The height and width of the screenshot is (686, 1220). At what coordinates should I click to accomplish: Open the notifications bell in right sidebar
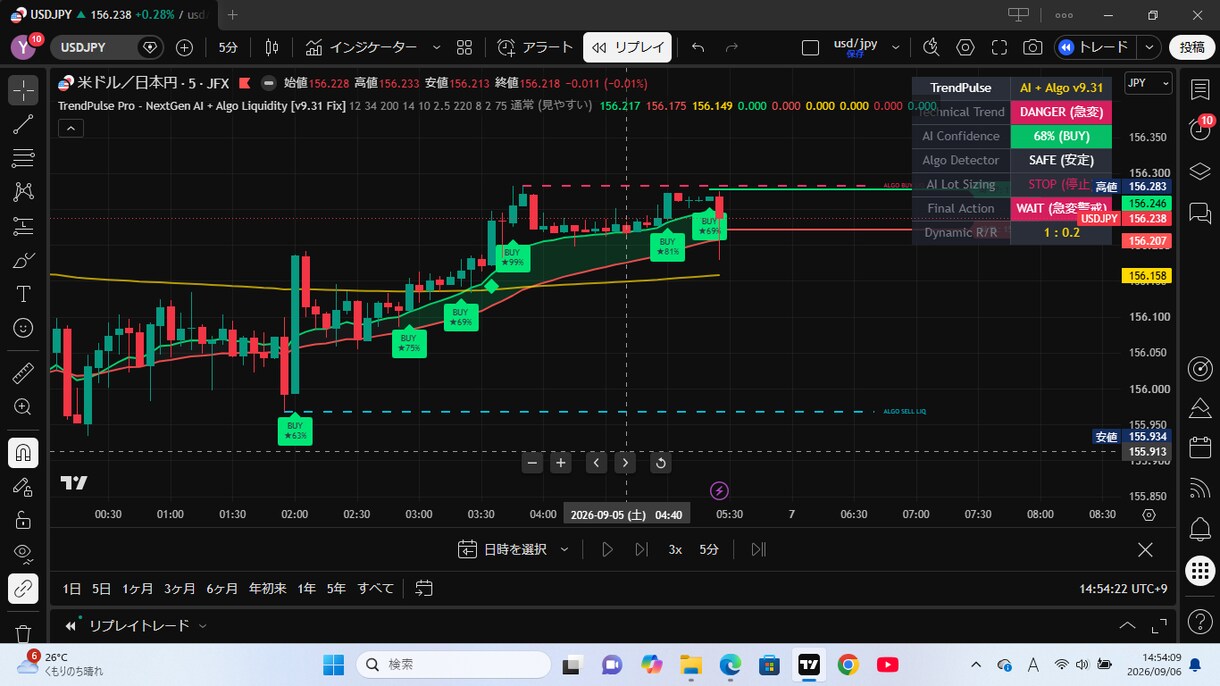click(x=1200, y=528)
